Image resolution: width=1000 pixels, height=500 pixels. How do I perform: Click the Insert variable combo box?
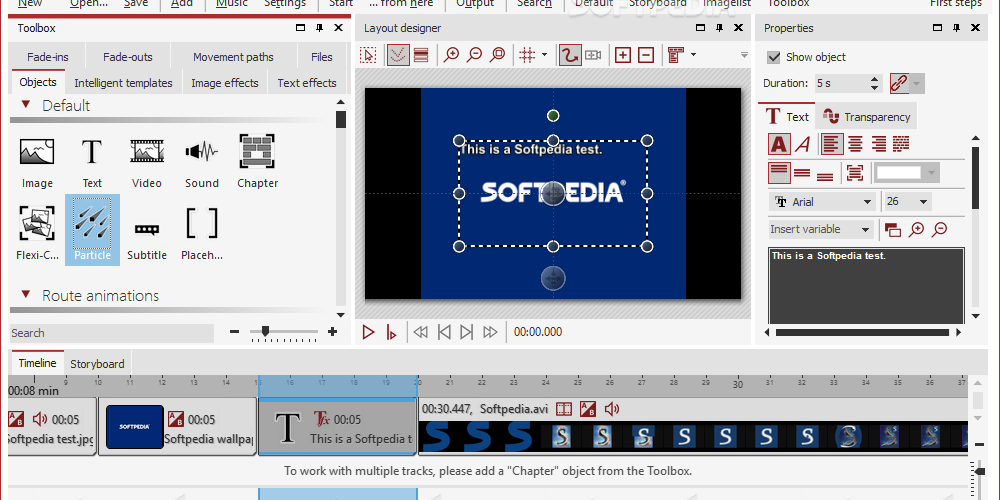[x=821, y=229]
